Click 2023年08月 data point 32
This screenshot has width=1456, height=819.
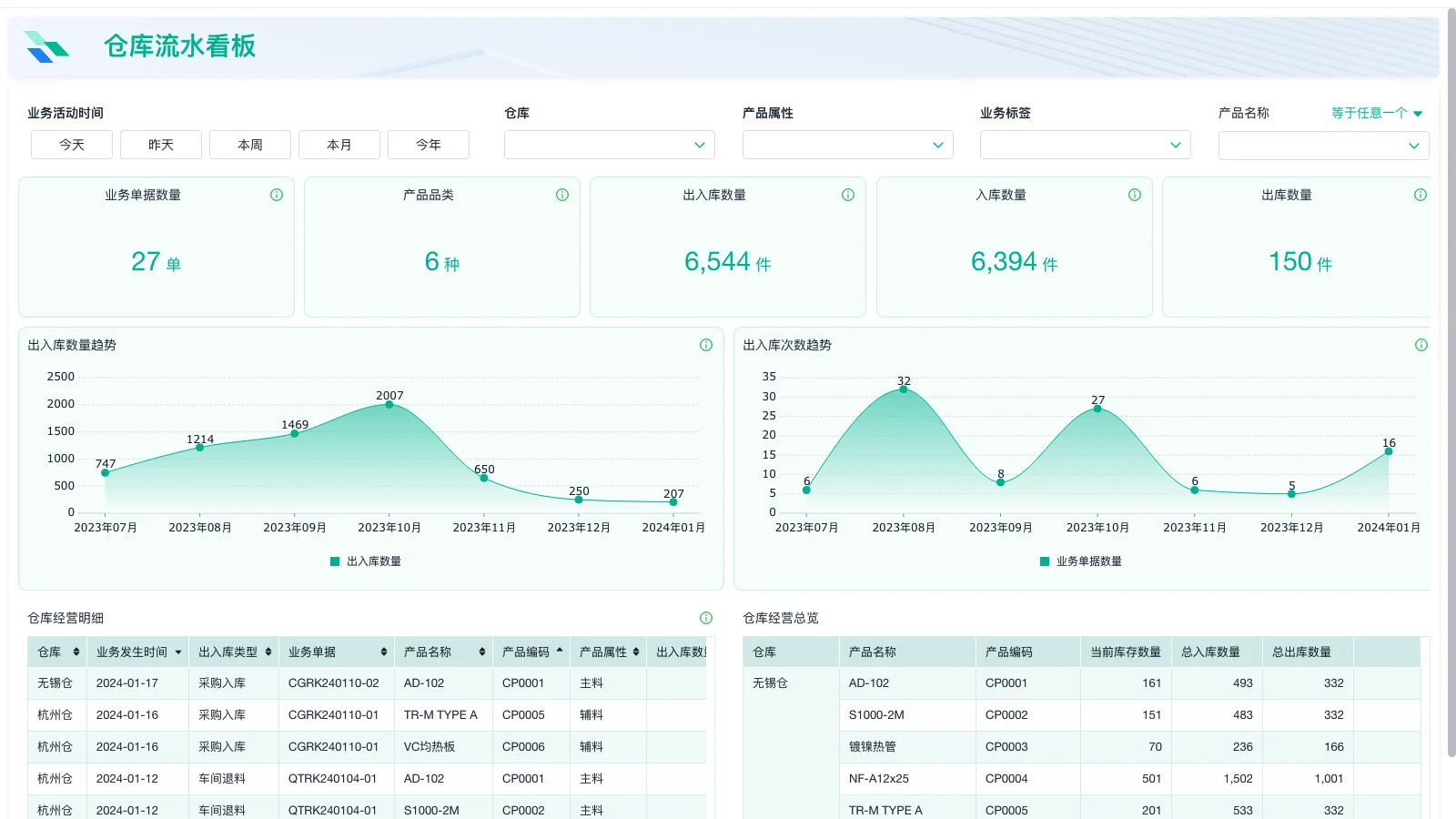tap(904, 389)
